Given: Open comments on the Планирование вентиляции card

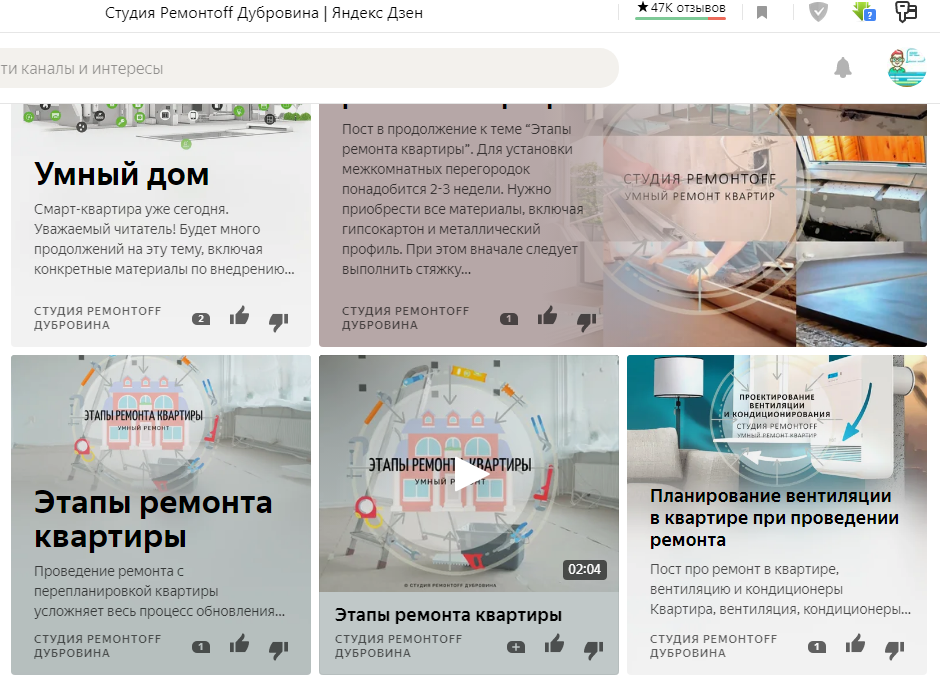Looking at the screenshot, I should pos(817,647).
